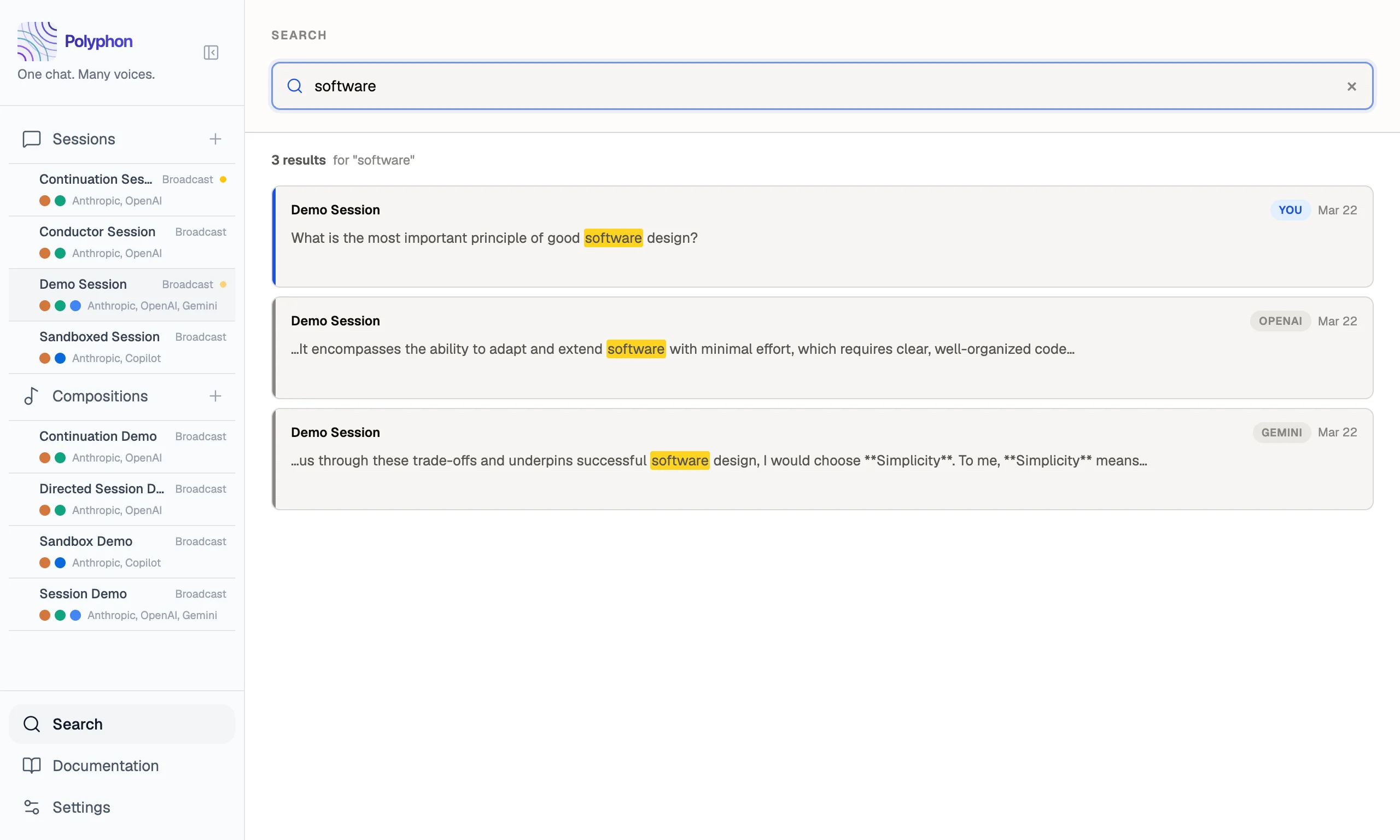Open the first Demo Session search result
The width and height of the screenshot is (1400, 840).
point(821,237)
